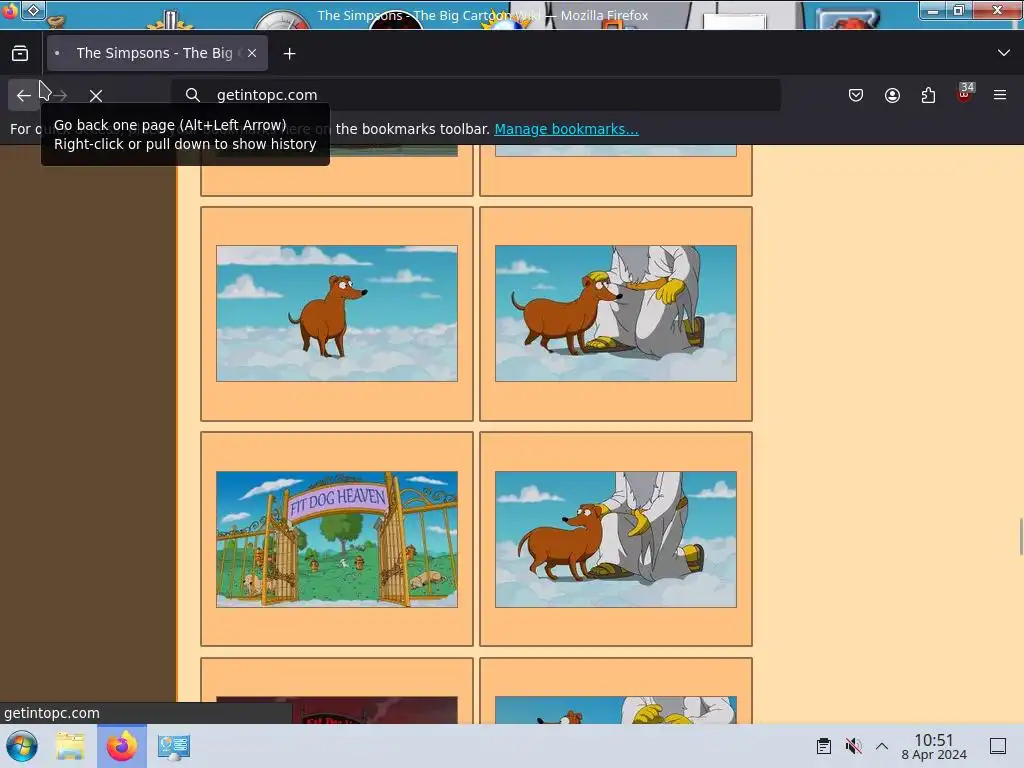Viewport: 1024px width, 768px height.
Task: Click the page vertical scrollbar thumb
Action: coord(1021,536)
